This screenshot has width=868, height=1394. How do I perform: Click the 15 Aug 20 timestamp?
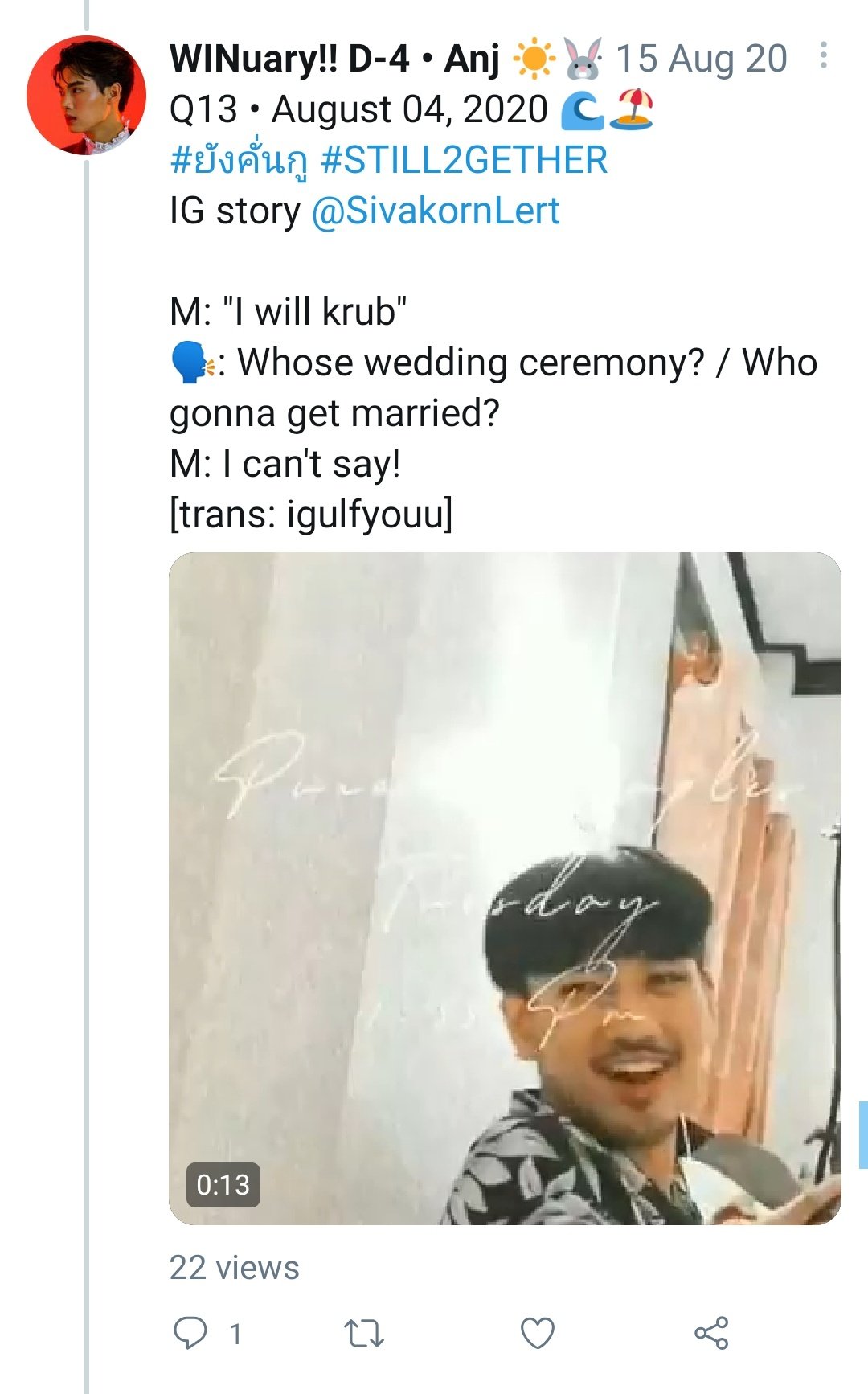701,59
